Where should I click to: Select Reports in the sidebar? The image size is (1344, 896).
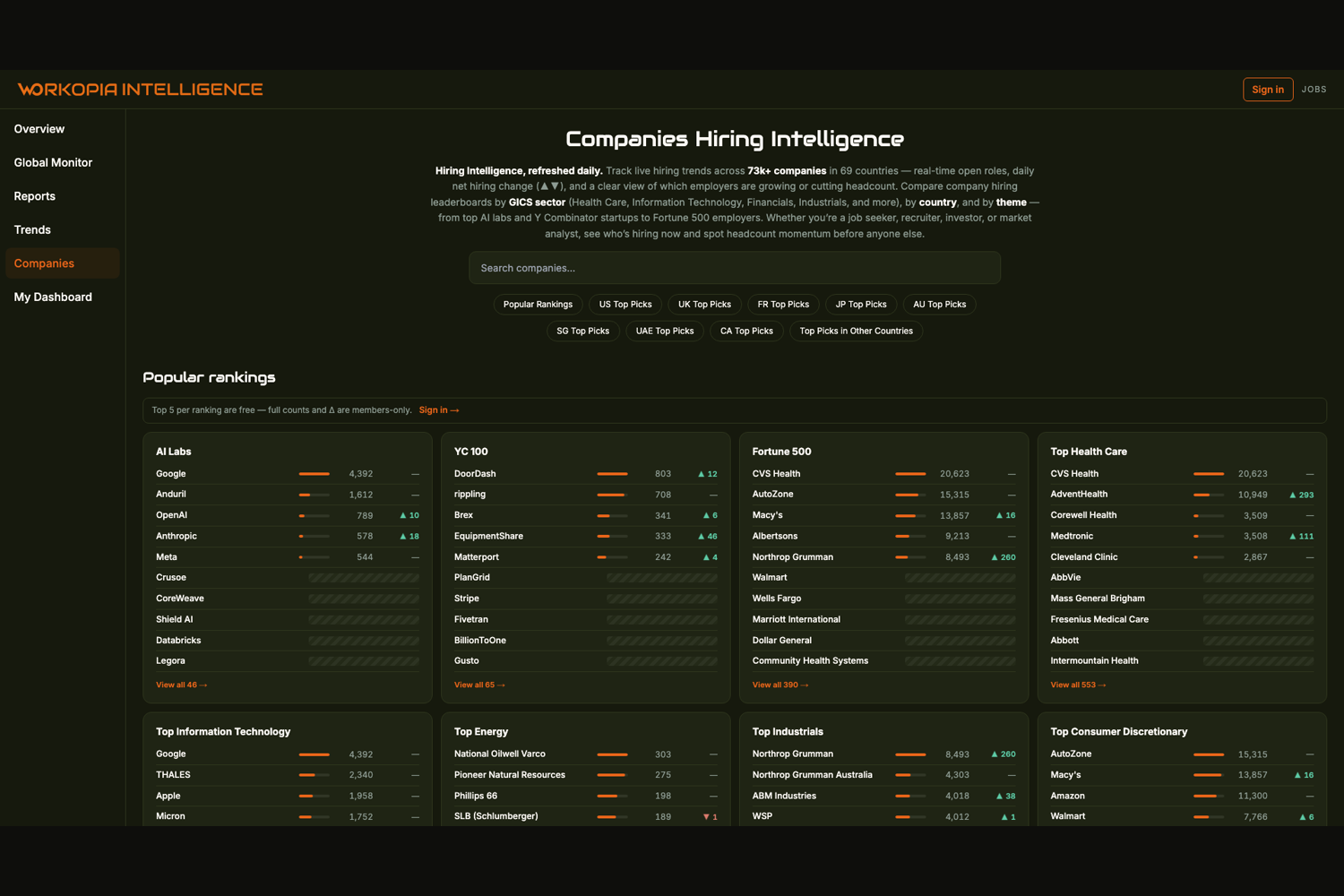tap(63, 196)
